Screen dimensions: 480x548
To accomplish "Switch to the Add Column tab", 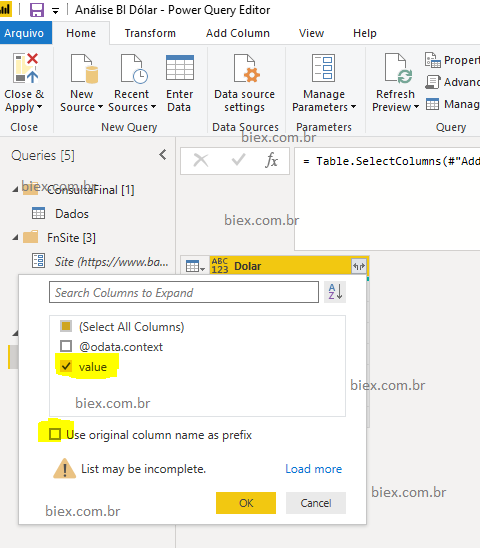I will (238, 33).
